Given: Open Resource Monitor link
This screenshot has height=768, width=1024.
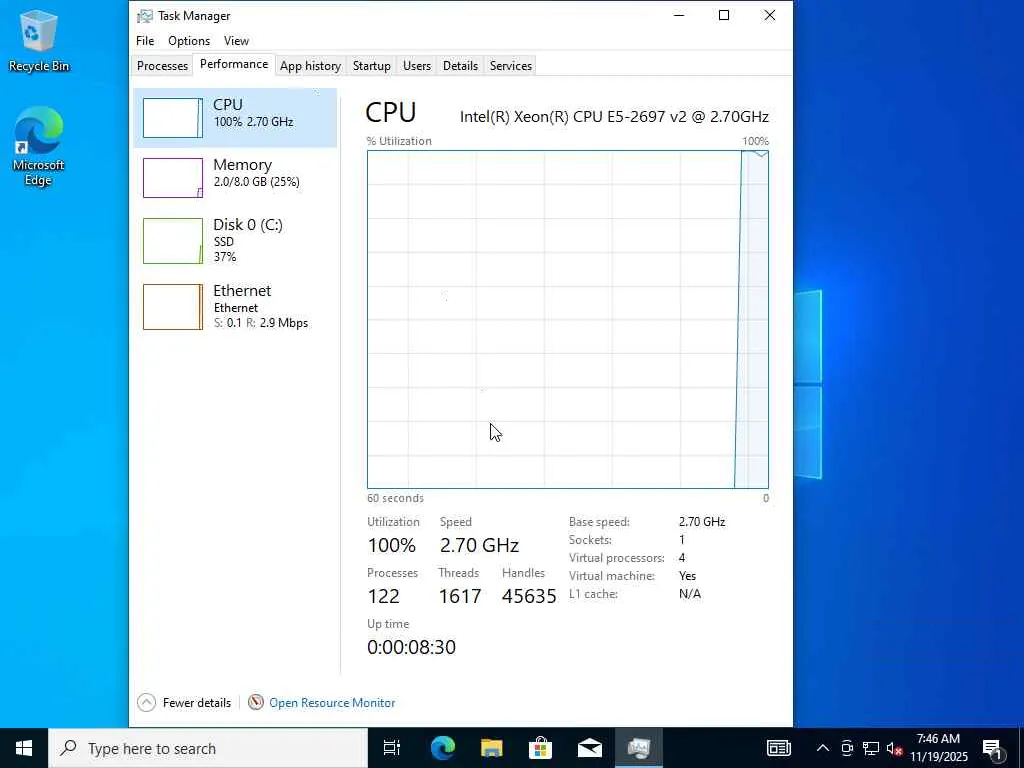Looking at the screenshot, I should [x=332, y=703].
